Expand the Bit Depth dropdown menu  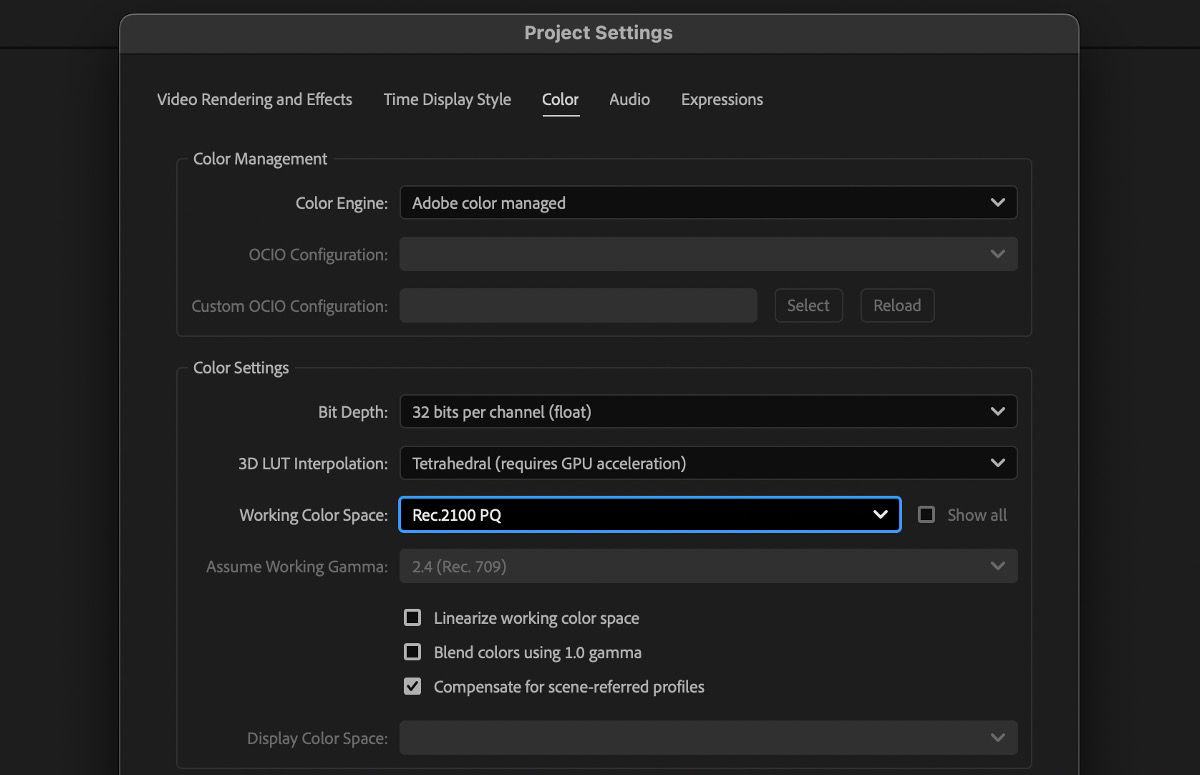pyautogui.click(x=707, y=411)
